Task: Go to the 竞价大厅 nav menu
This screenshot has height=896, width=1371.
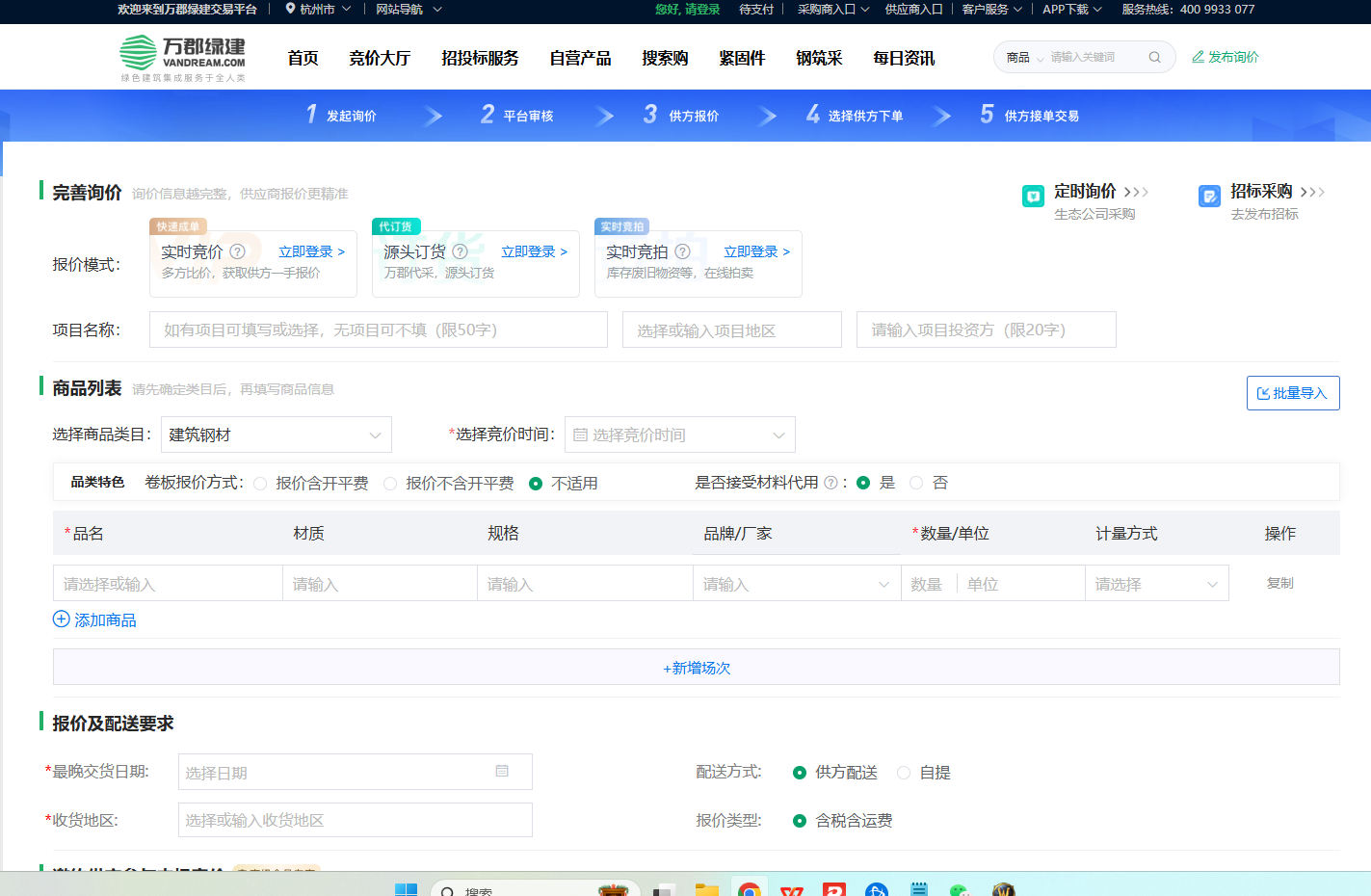Action: pyautogui.click(x=380, y=59)
